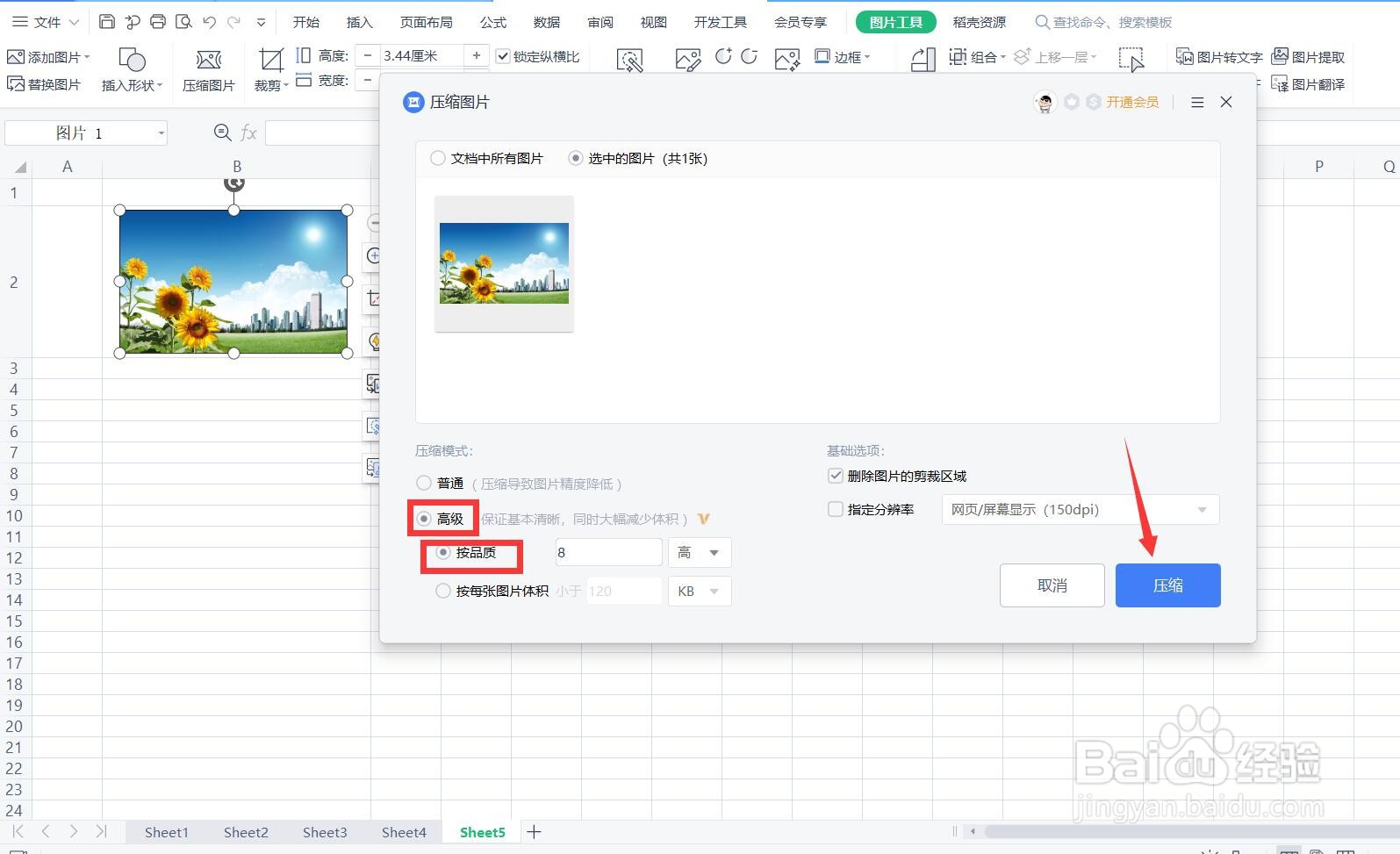The width and height of the screenshot is (1400, 854).
Task: Open the dialog hamburger menu icon
Action: 1197,103
